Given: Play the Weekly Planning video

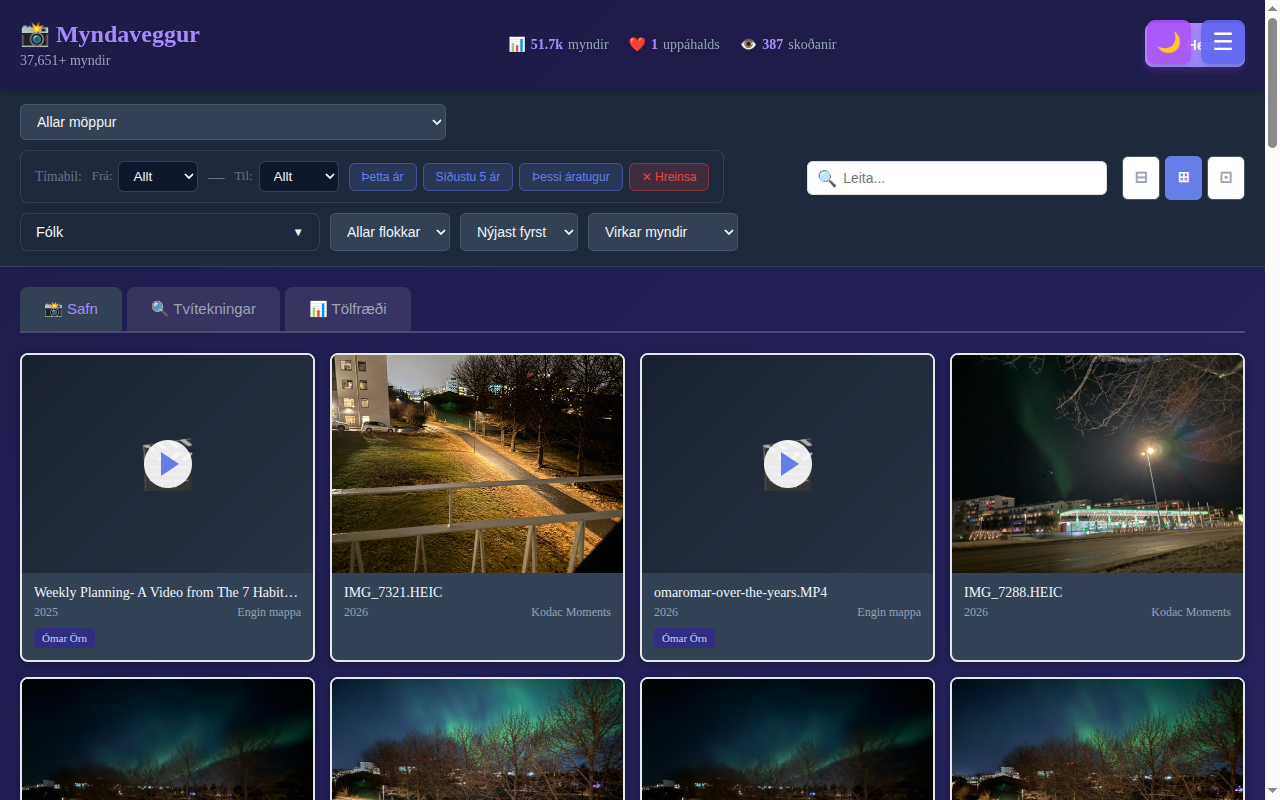Looking at the screenshot, I should point(168,464).
